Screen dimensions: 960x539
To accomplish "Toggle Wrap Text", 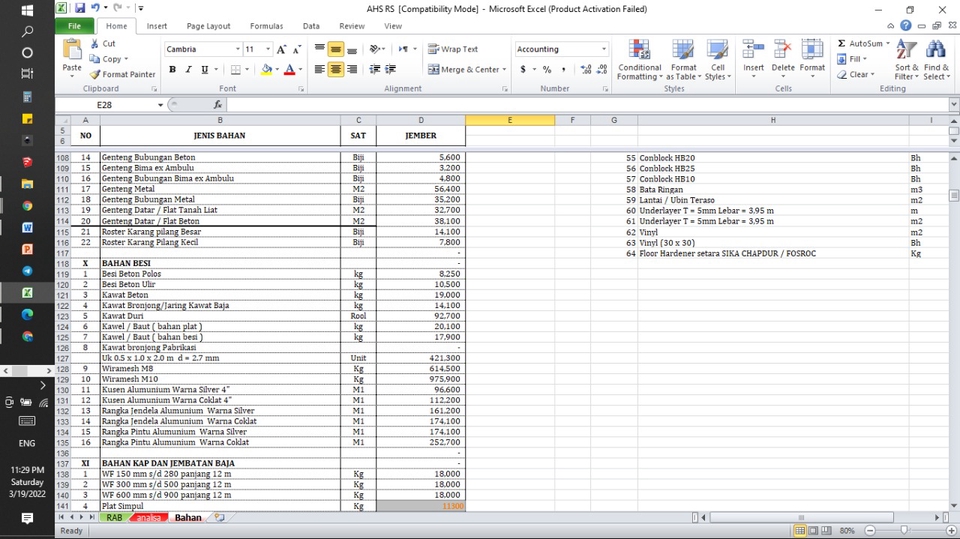I will (x=453, y=49).
